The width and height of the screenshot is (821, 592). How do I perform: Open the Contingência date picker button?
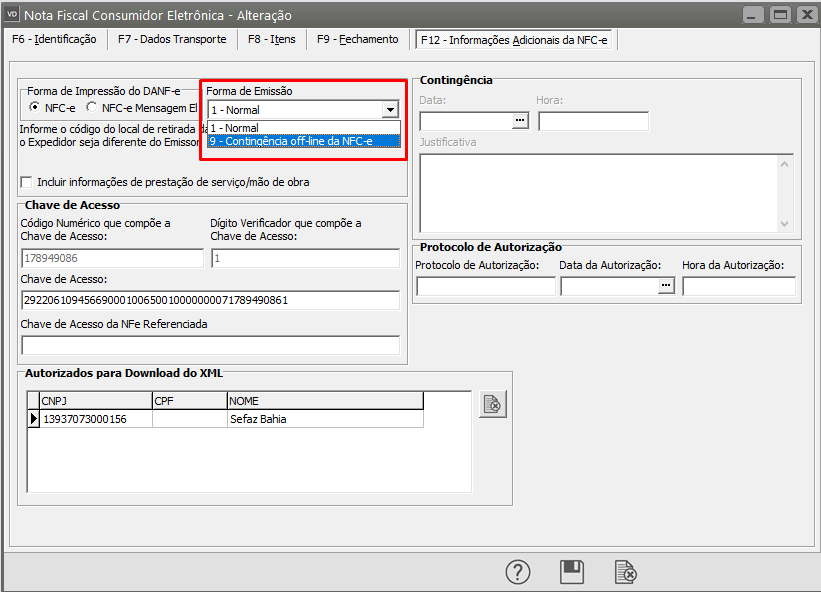[x=520, y=121]
